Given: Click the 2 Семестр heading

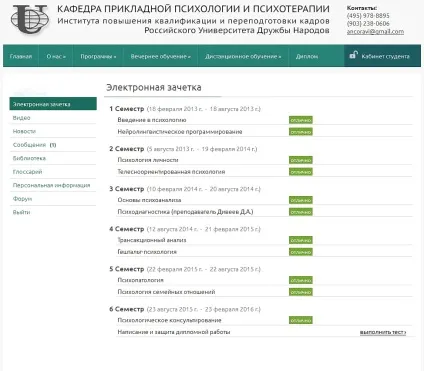Looking at the screenshot, I should pos(127,149).
